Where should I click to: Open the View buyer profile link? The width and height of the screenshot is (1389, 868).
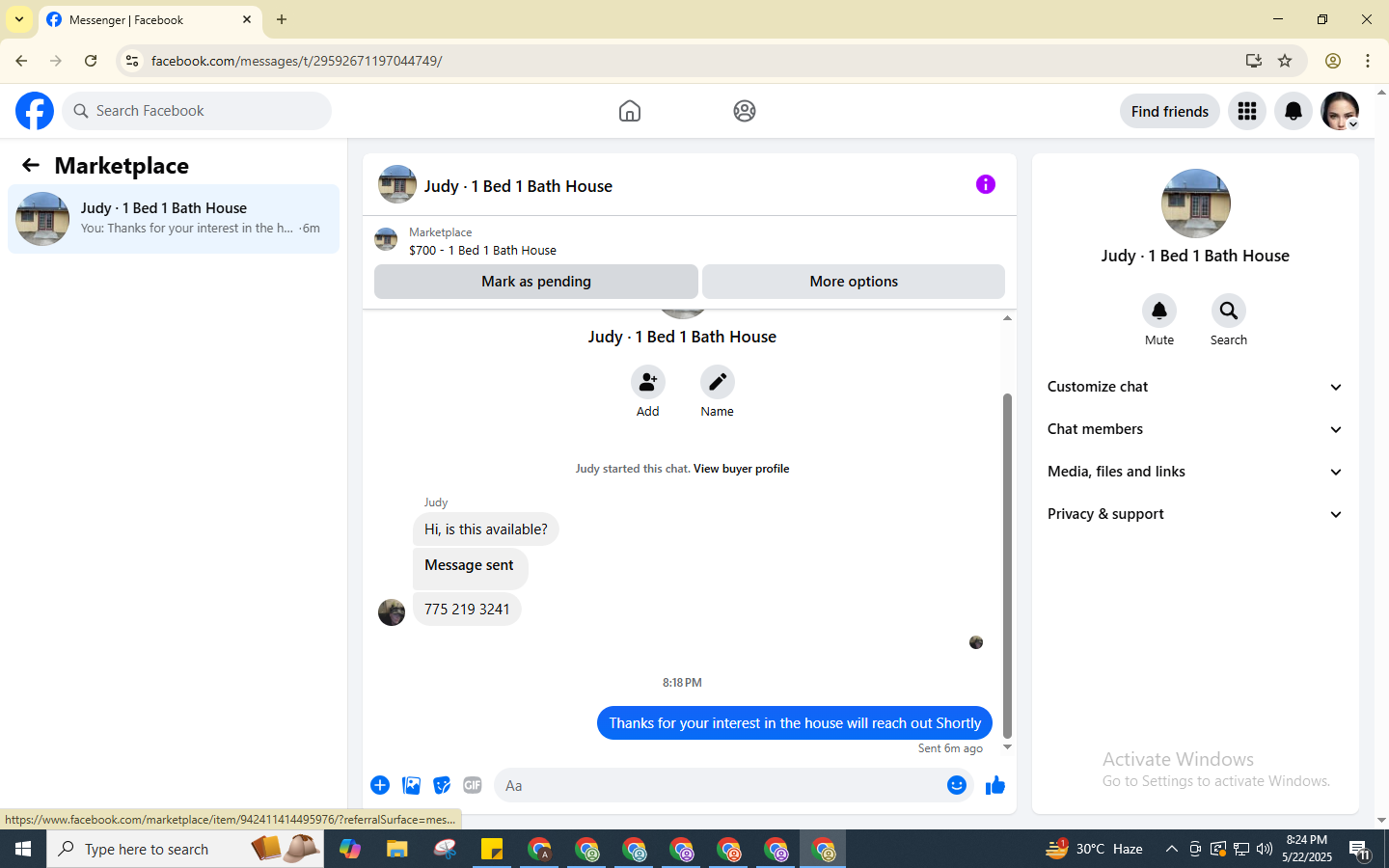pos(741,469)
